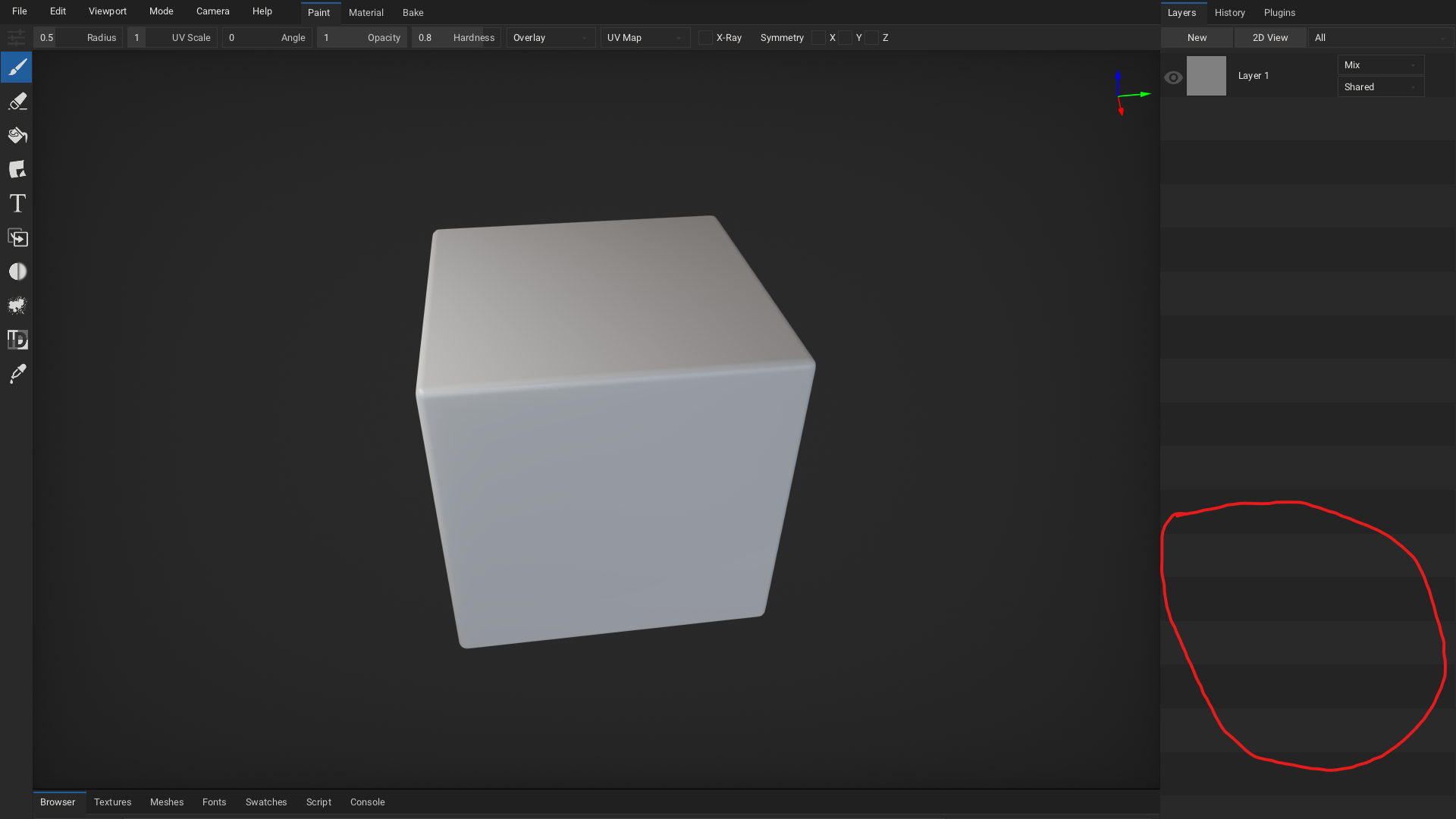Select the Brush tool
The image size is (1456, 819).
17,67
